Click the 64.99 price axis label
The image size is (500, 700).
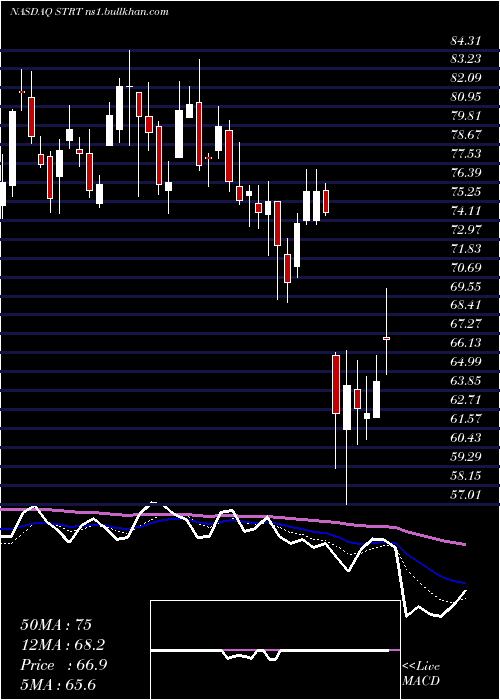click(x=466, y=362)
